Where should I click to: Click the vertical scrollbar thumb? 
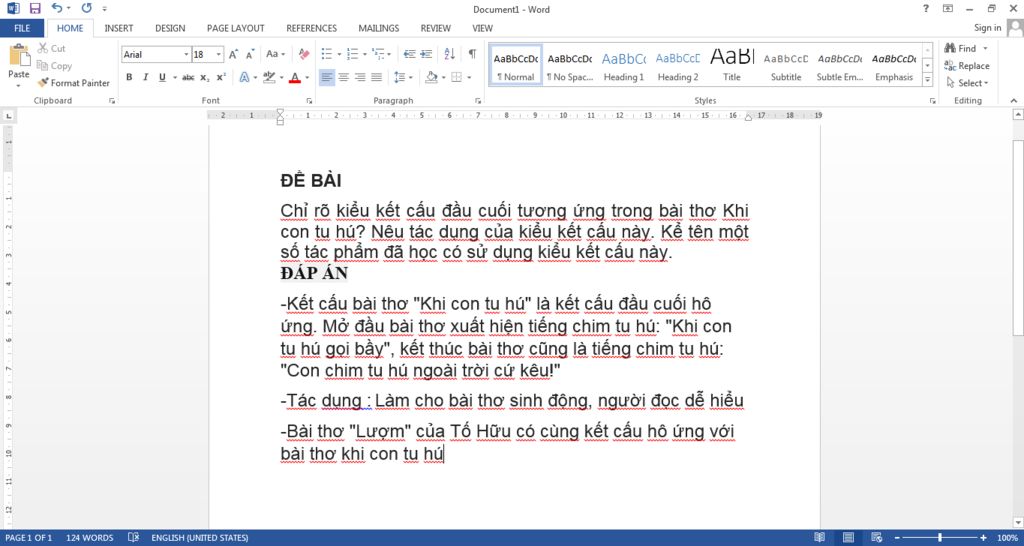coord(1018,238)
